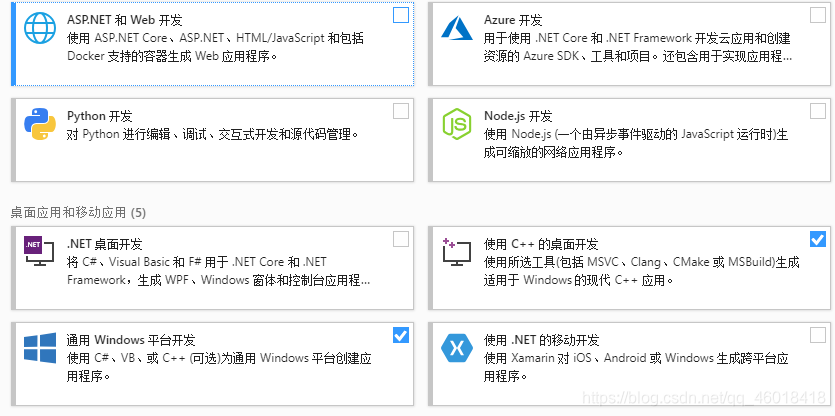
Task: Select the ASP.NET 和 Web 开发 title
Action: coord(125,20)
